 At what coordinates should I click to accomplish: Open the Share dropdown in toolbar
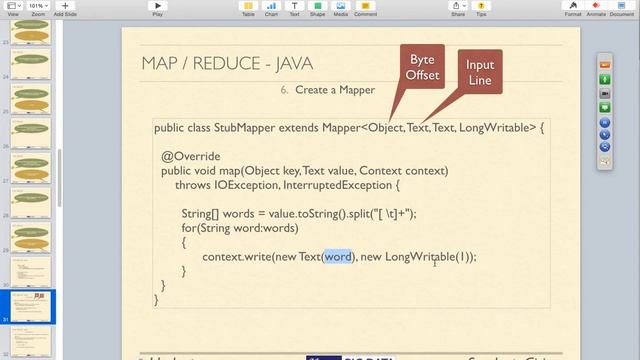pyautogui.click(x=458, y=6)
